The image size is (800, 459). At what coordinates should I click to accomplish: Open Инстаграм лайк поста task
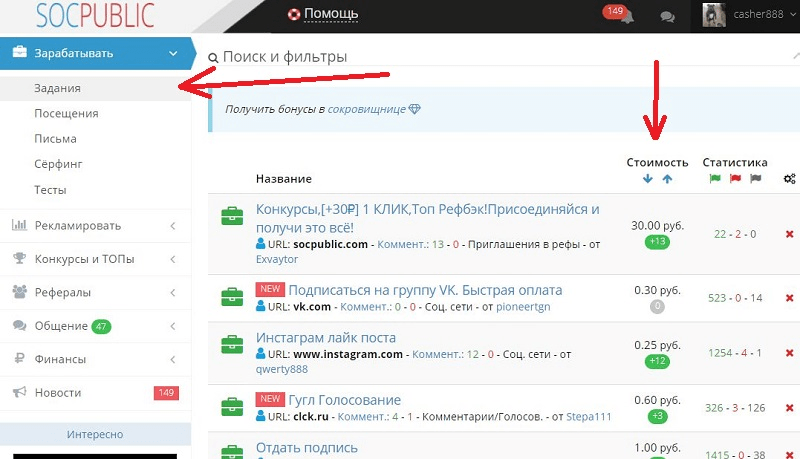point(326,338)
